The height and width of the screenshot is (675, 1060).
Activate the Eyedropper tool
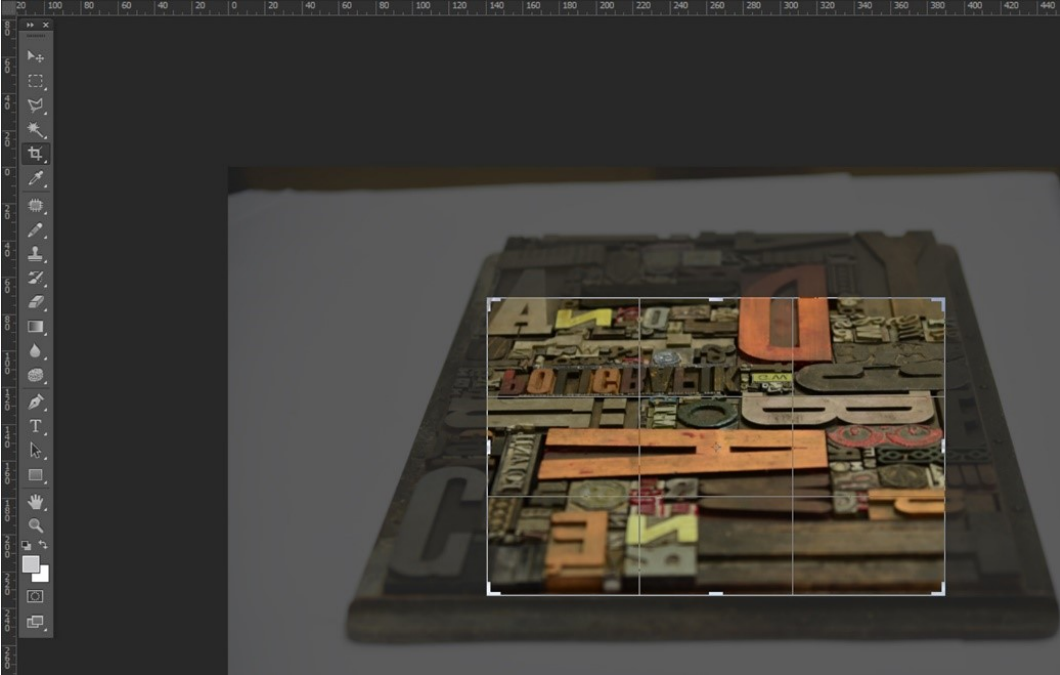click(x=35, y=178)
